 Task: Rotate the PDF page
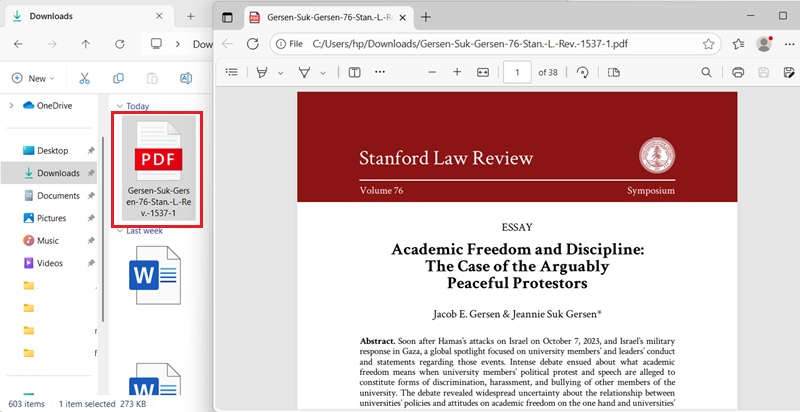tap(582, 72)
